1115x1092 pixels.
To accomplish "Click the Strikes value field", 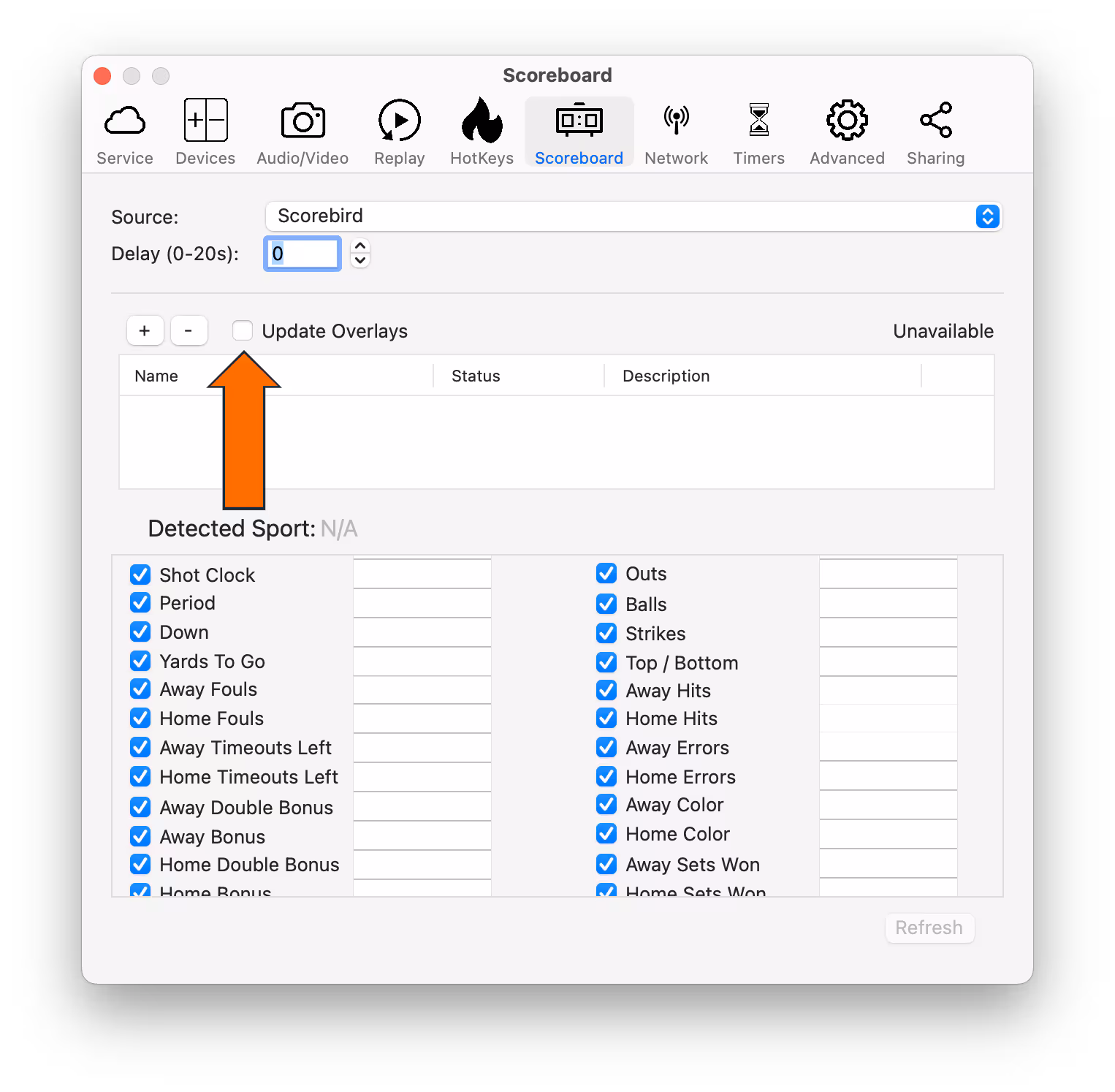I will tap(888, 632).
